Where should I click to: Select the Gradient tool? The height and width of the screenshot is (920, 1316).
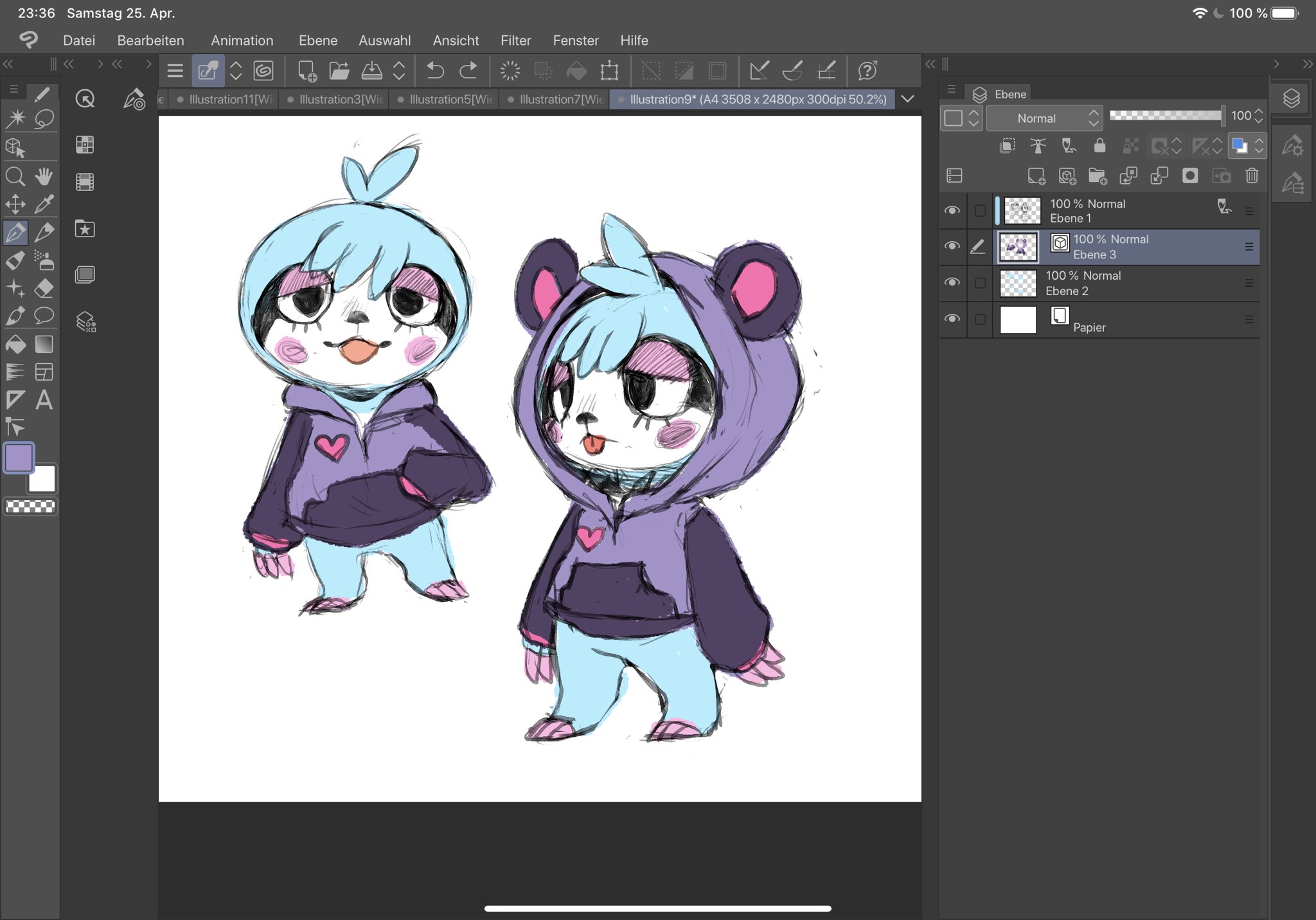(44, 344)
